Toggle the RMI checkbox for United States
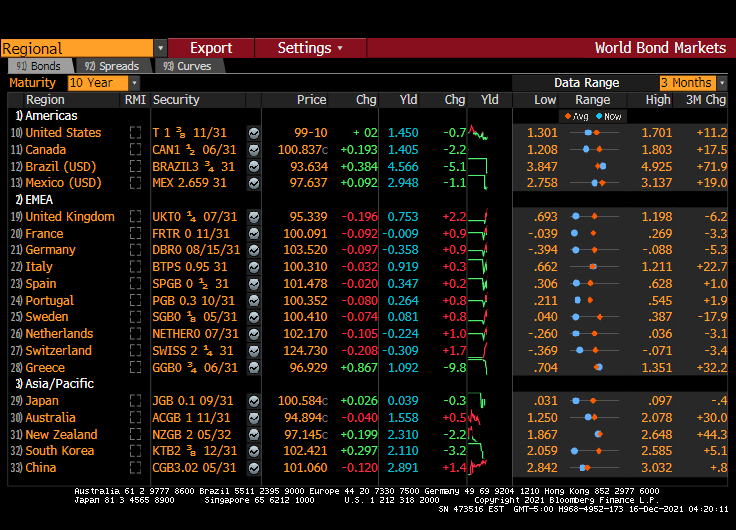The image size is (736, 530). point(135,133)
